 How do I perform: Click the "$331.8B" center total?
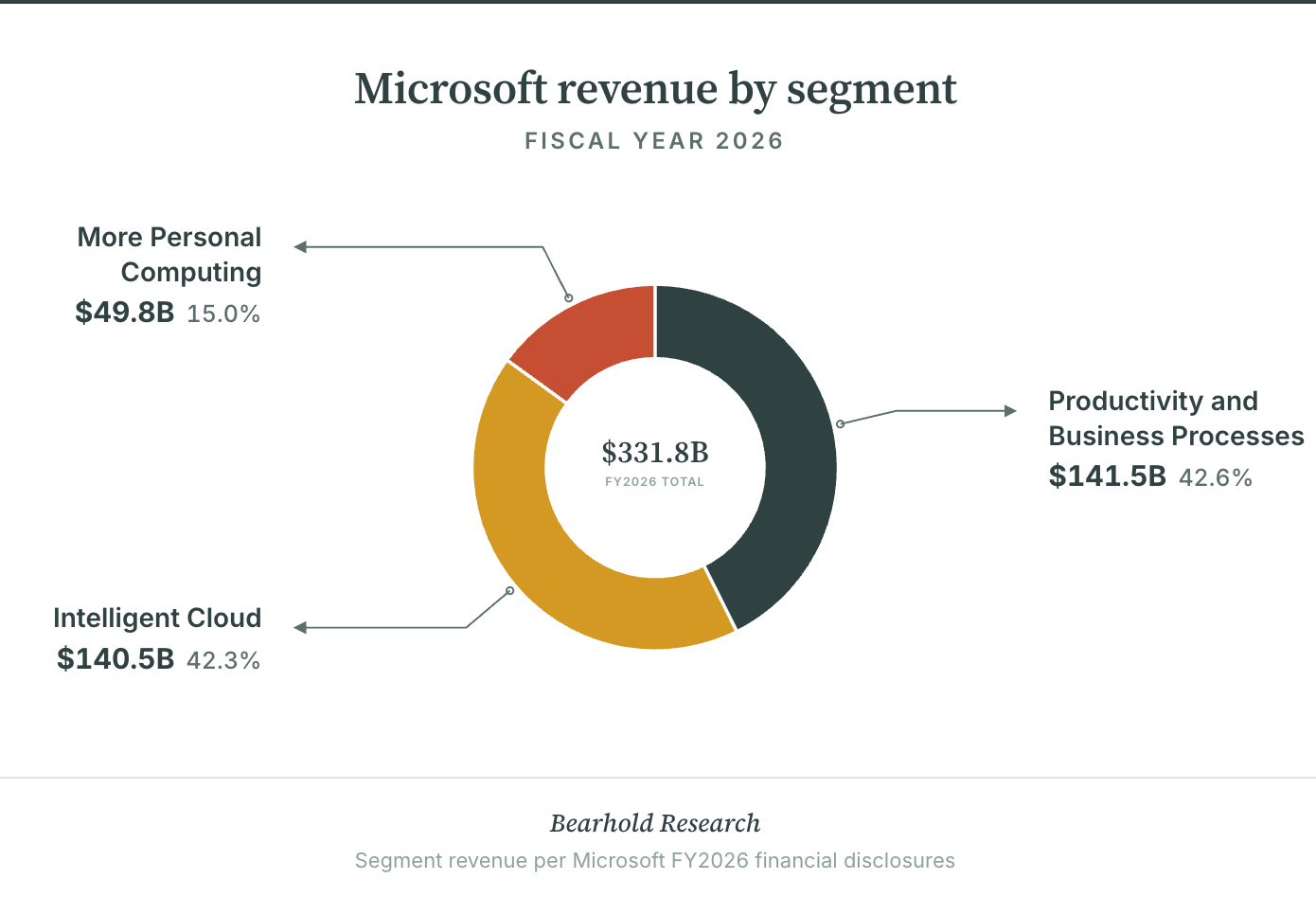655,453
